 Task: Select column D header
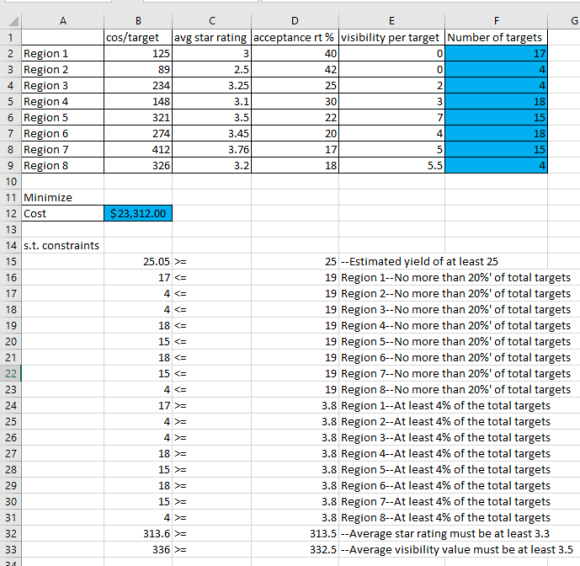pos(295,21)
